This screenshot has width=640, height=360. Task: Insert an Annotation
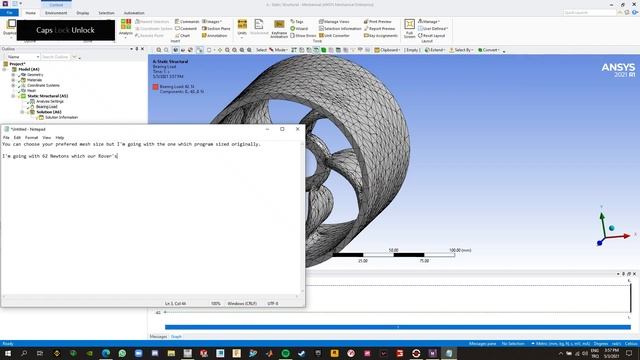215,36
